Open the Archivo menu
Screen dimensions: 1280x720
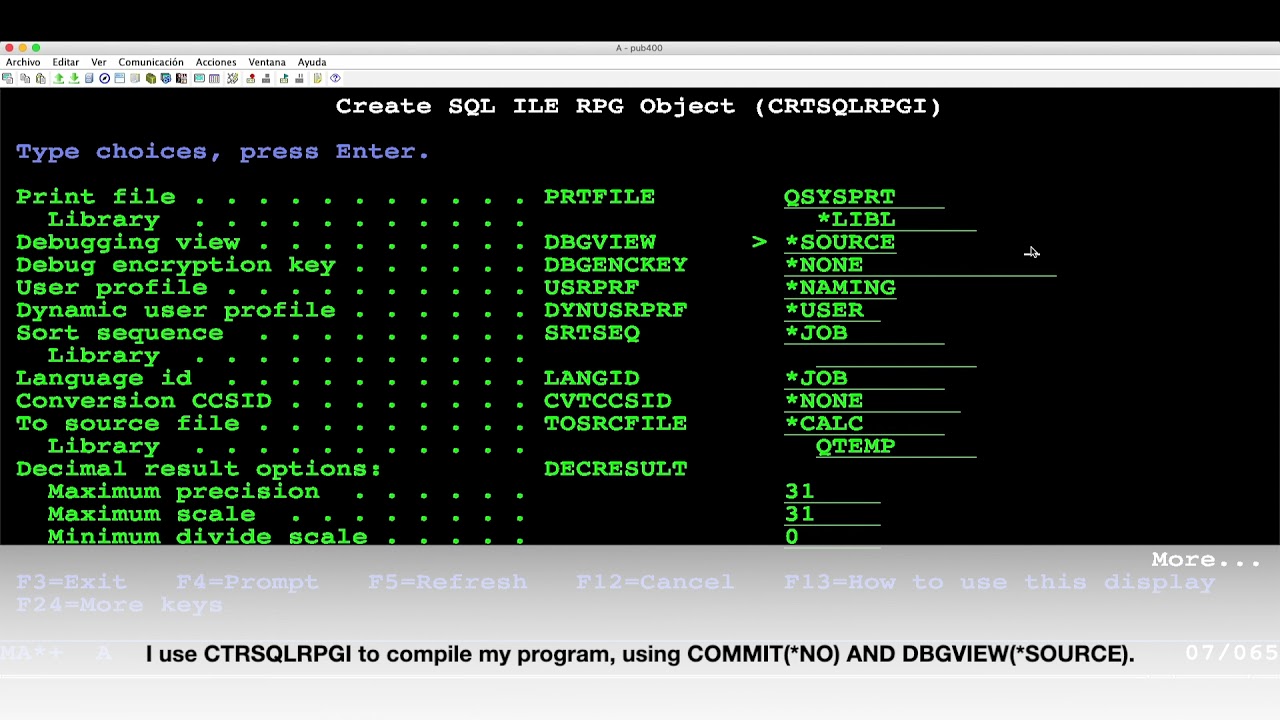coord(23,62)
